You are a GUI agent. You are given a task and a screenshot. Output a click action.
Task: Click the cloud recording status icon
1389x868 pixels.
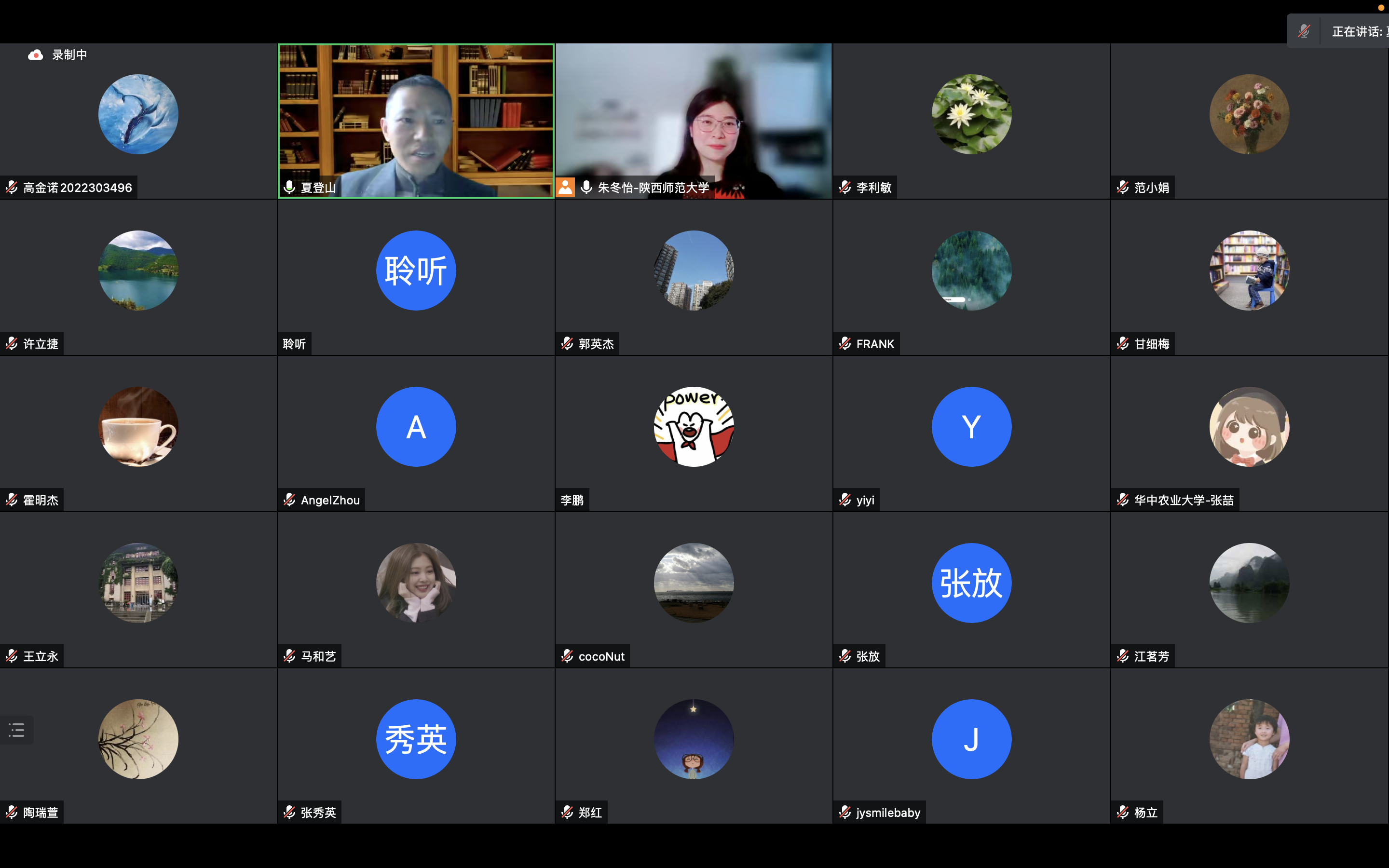pos(36,55)
